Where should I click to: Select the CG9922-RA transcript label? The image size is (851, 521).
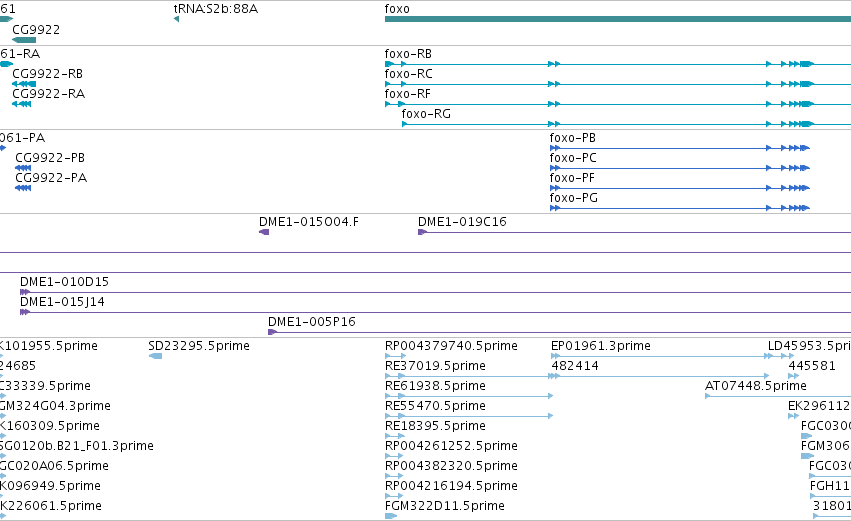[49, 94]
